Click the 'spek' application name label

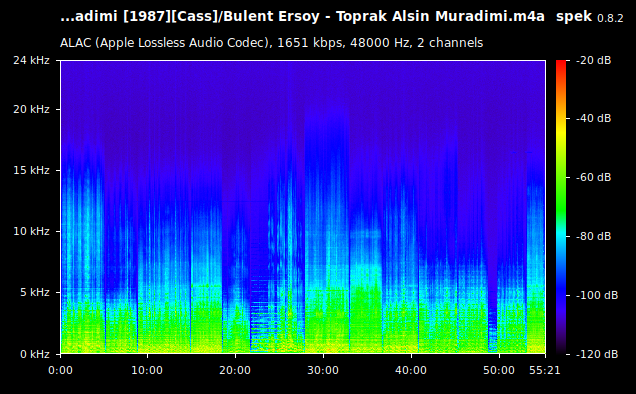coord(574,17)
